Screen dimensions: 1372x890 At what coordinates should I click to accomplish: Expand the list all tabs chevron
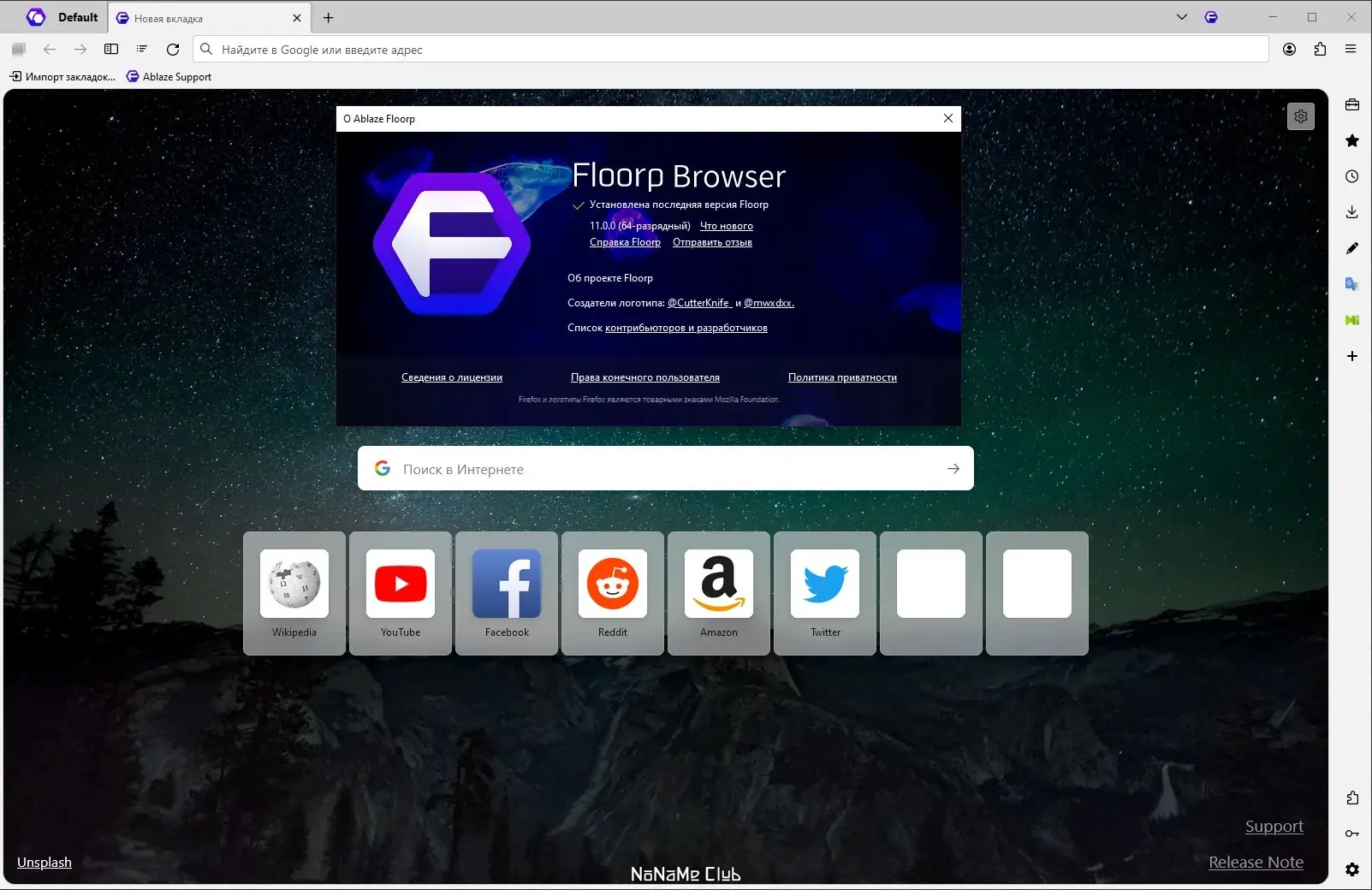(x=1182, y=17)
